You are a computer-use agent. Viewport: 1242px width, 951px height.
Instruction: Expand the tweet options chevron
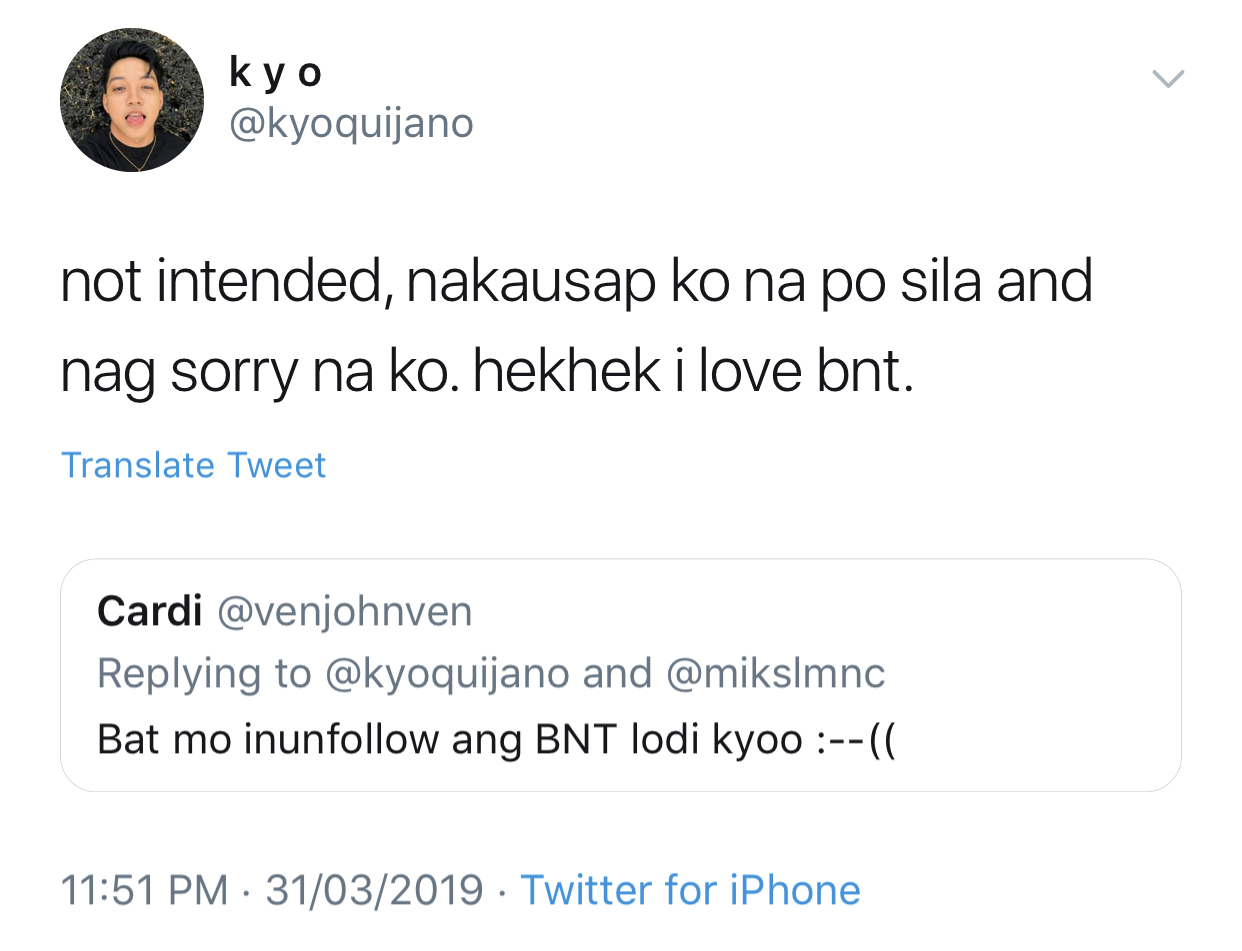point(1168,79)
